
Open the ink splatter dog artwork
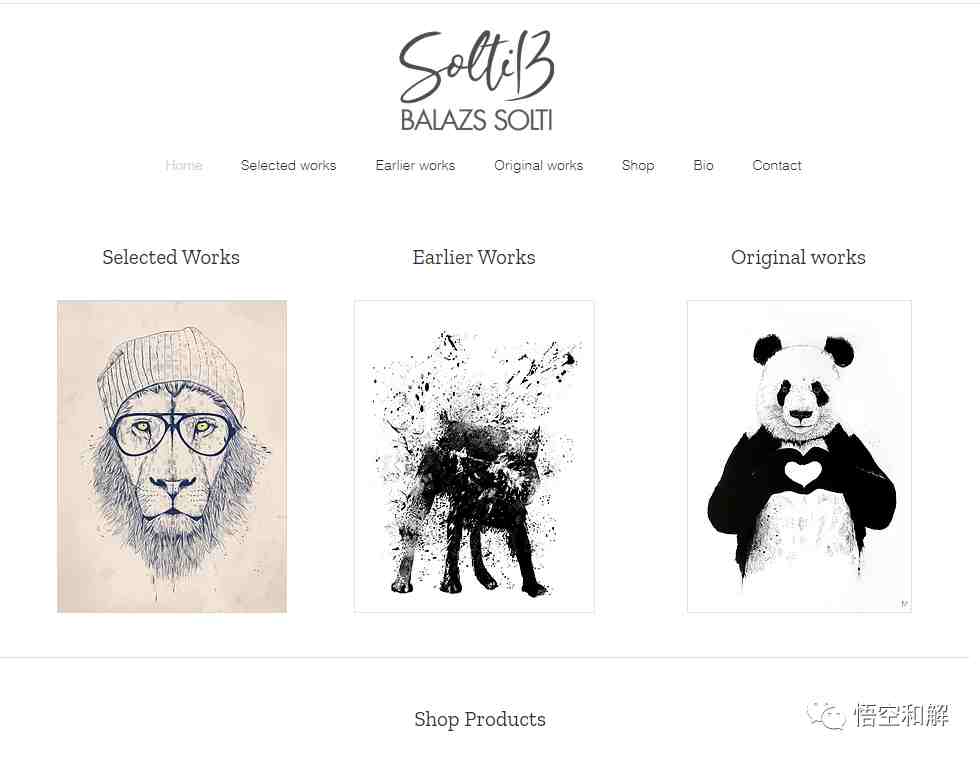[474, 456]
